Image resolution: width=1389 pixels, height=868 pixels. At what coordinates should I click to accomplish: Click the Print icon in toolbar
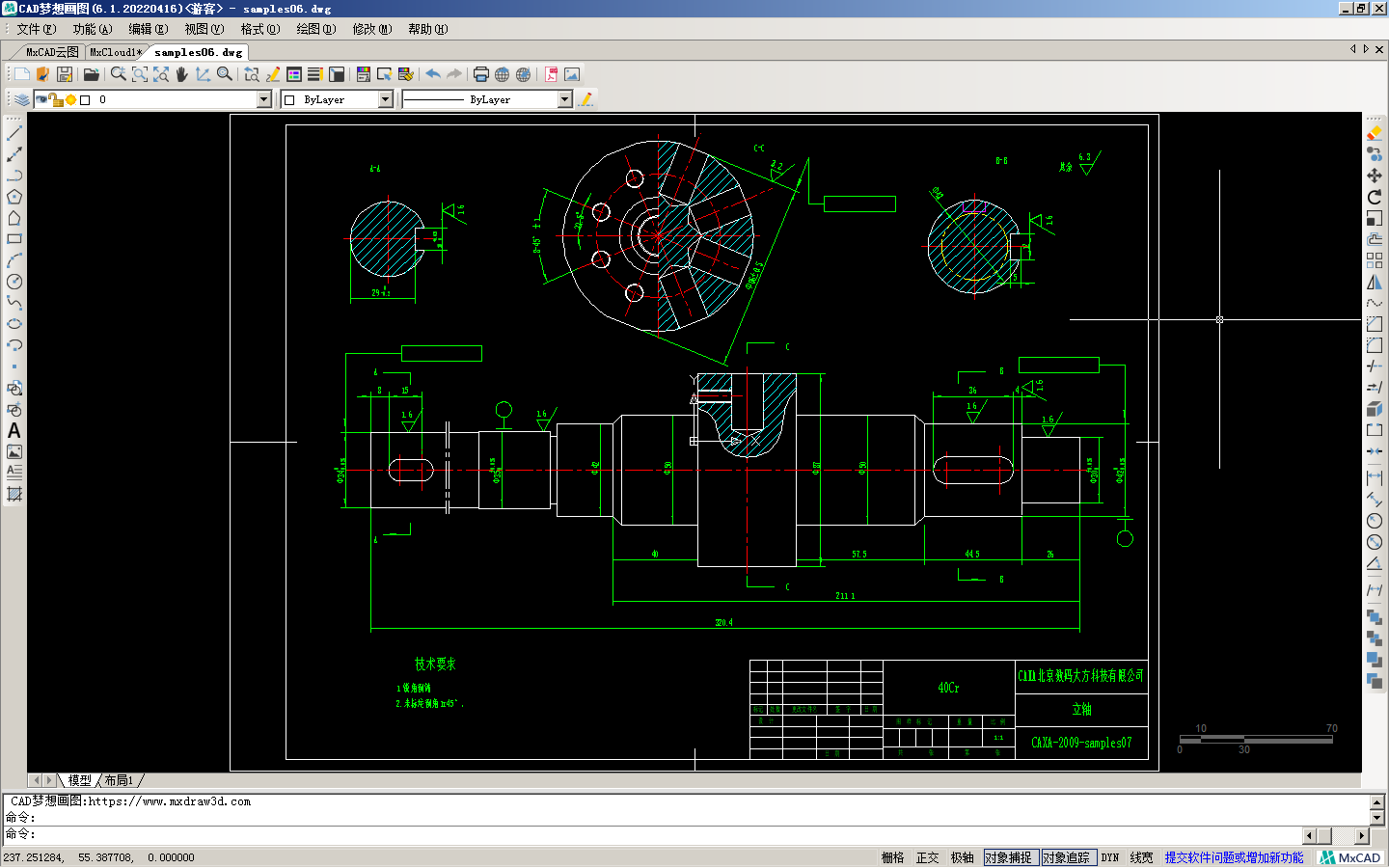click(x=480, y=74)
